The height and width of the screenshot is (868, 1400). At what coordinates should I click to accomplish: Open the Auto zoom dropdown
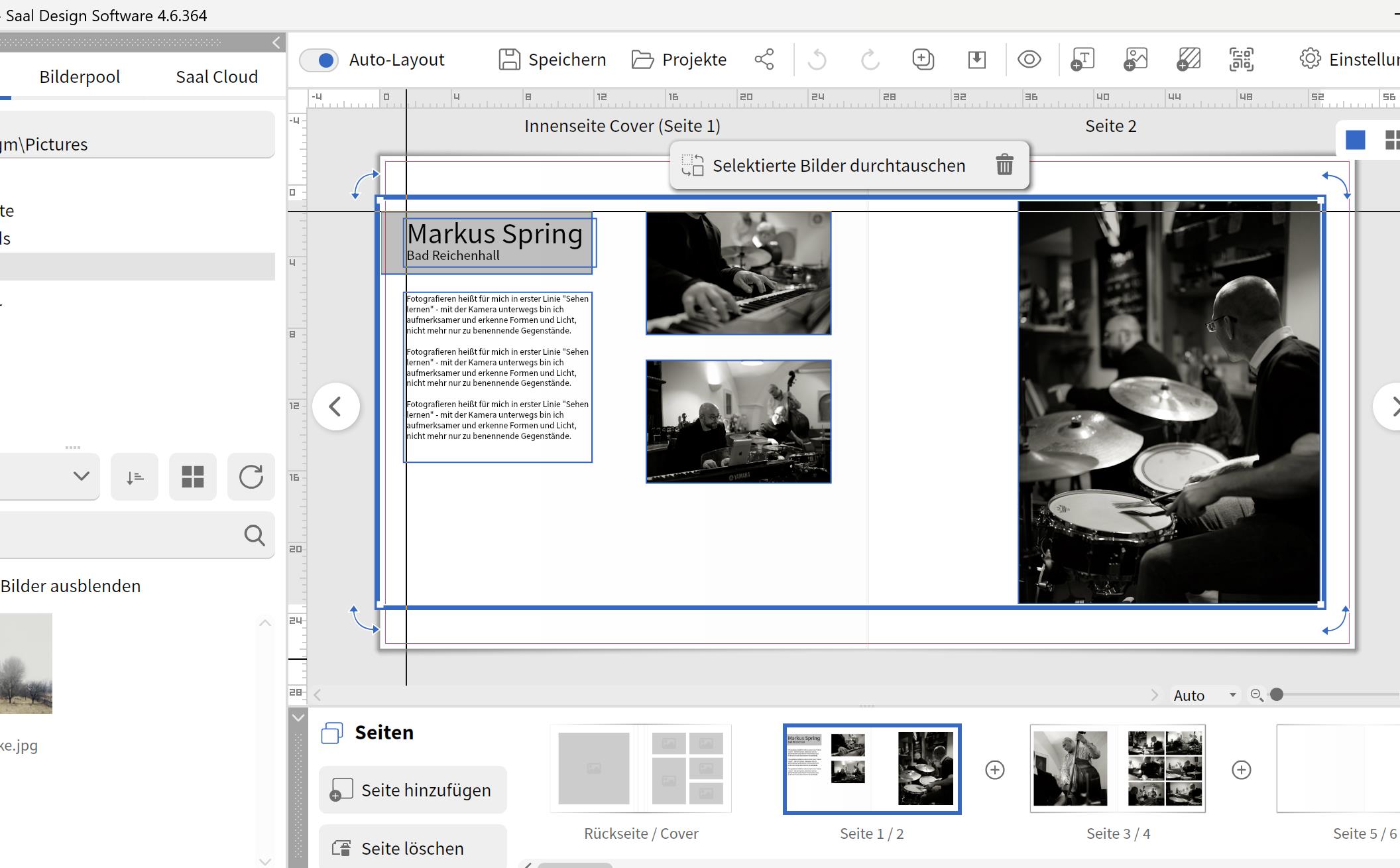[x=1204, y=695]
